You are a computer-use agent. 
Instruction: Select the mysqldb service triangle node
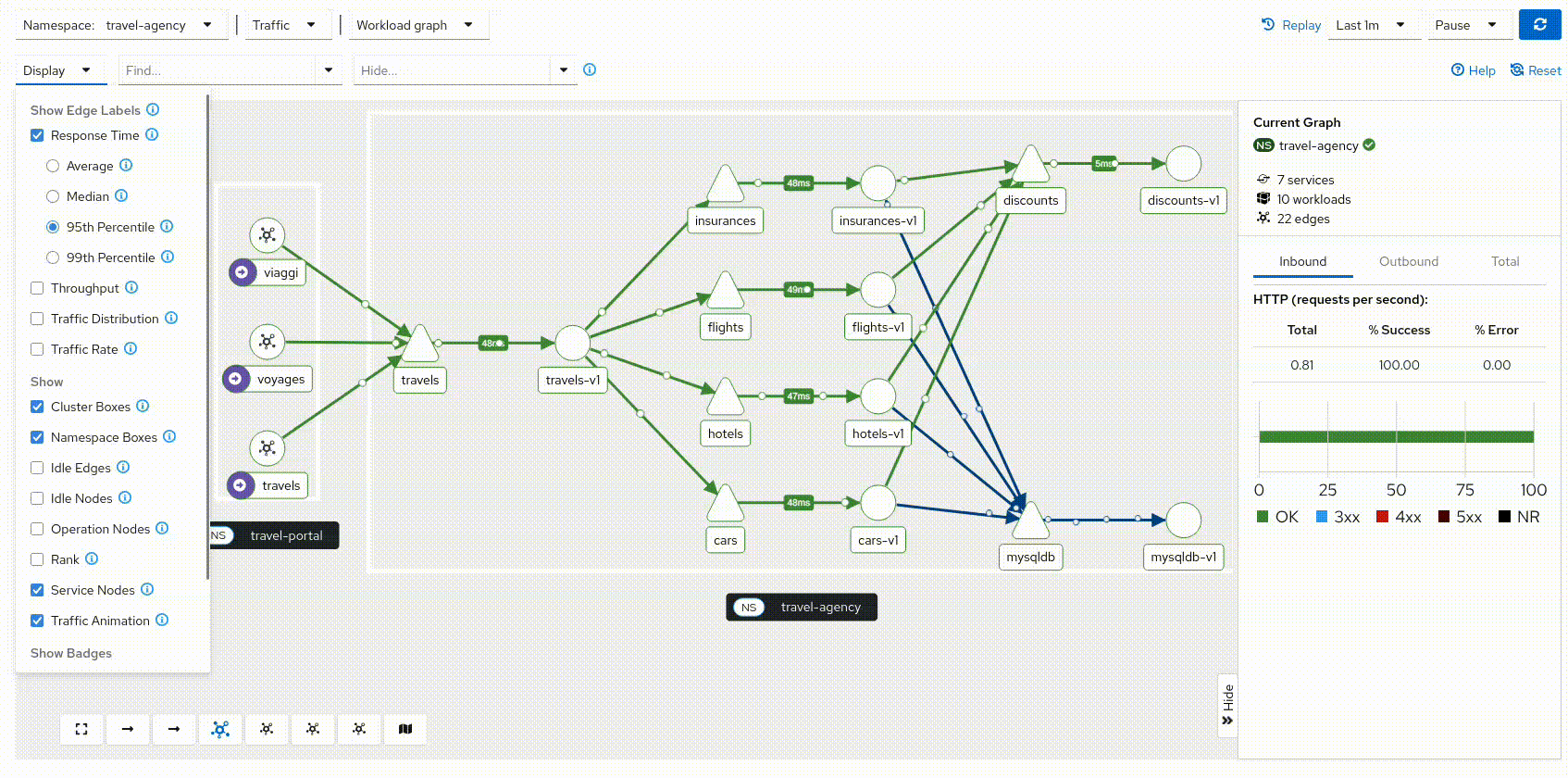tap(1030, 522)
